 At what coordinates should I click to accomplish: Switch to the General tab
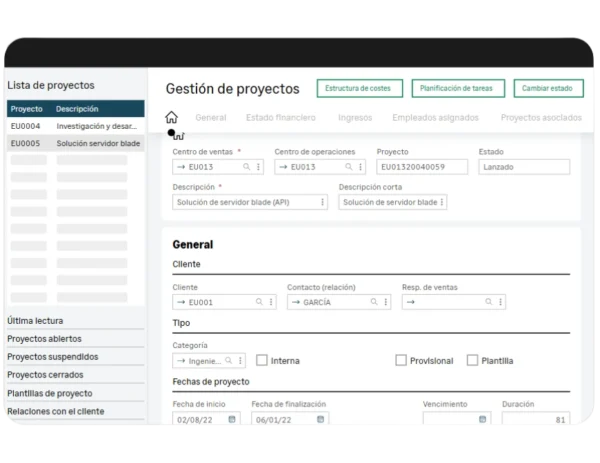coord(211,117)
